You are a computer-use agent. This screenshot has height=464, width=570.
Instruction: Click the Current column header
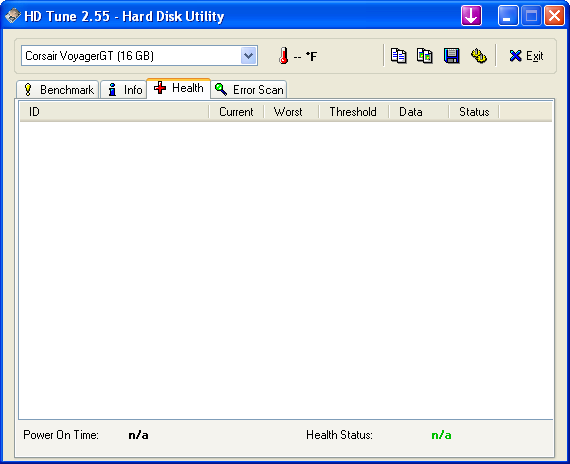tap(236, 112)
